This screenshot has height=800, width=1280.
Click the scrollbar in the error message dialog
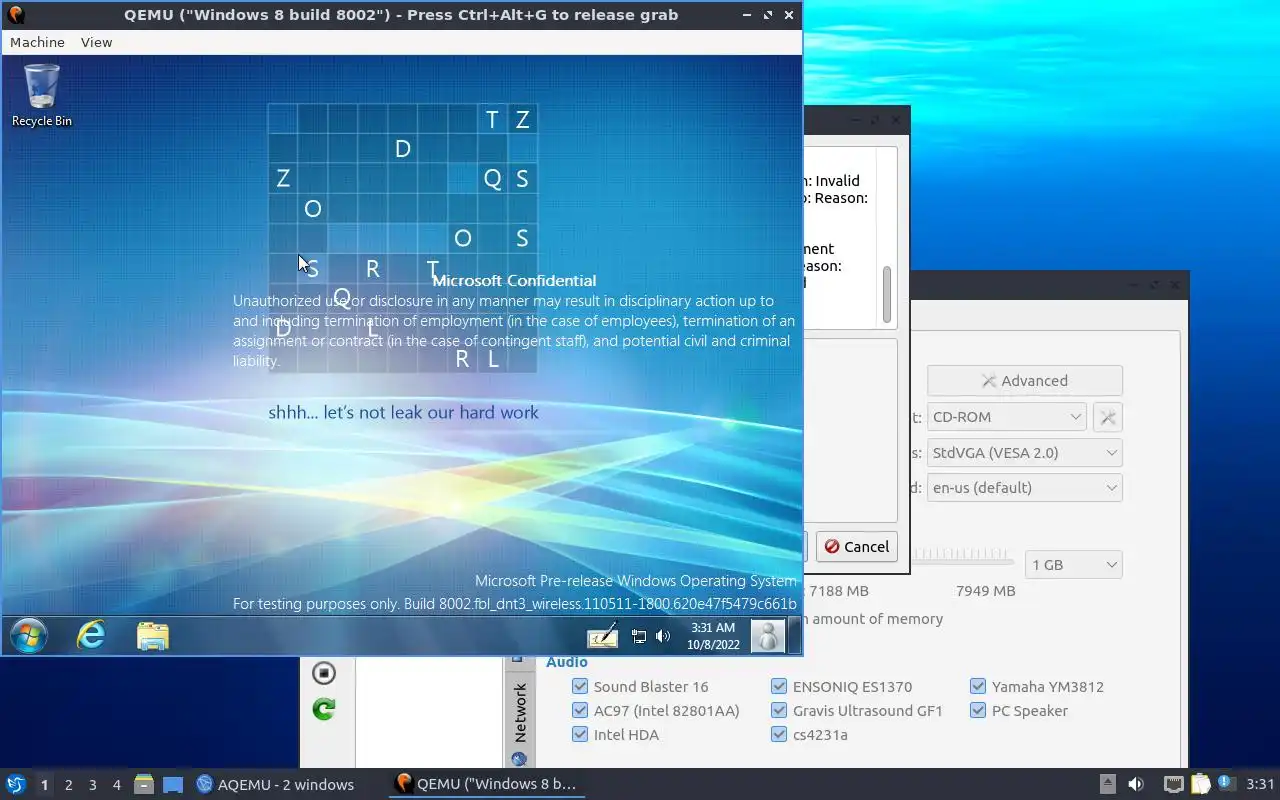click(886, 295)
